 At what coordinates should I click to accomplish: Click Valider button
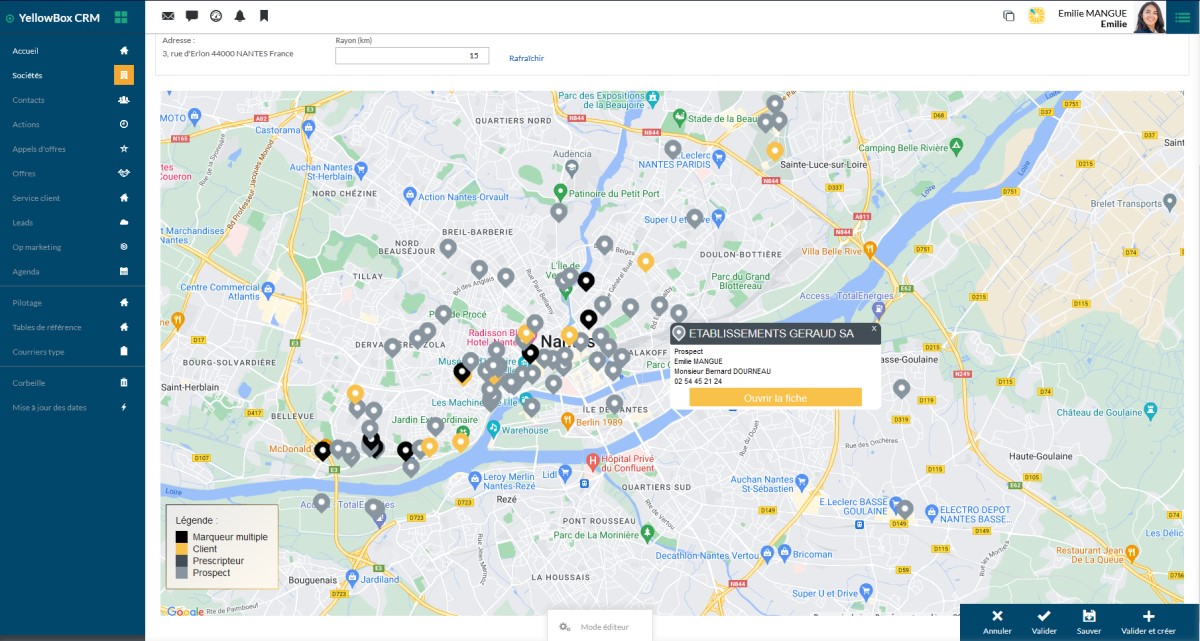1044,622
